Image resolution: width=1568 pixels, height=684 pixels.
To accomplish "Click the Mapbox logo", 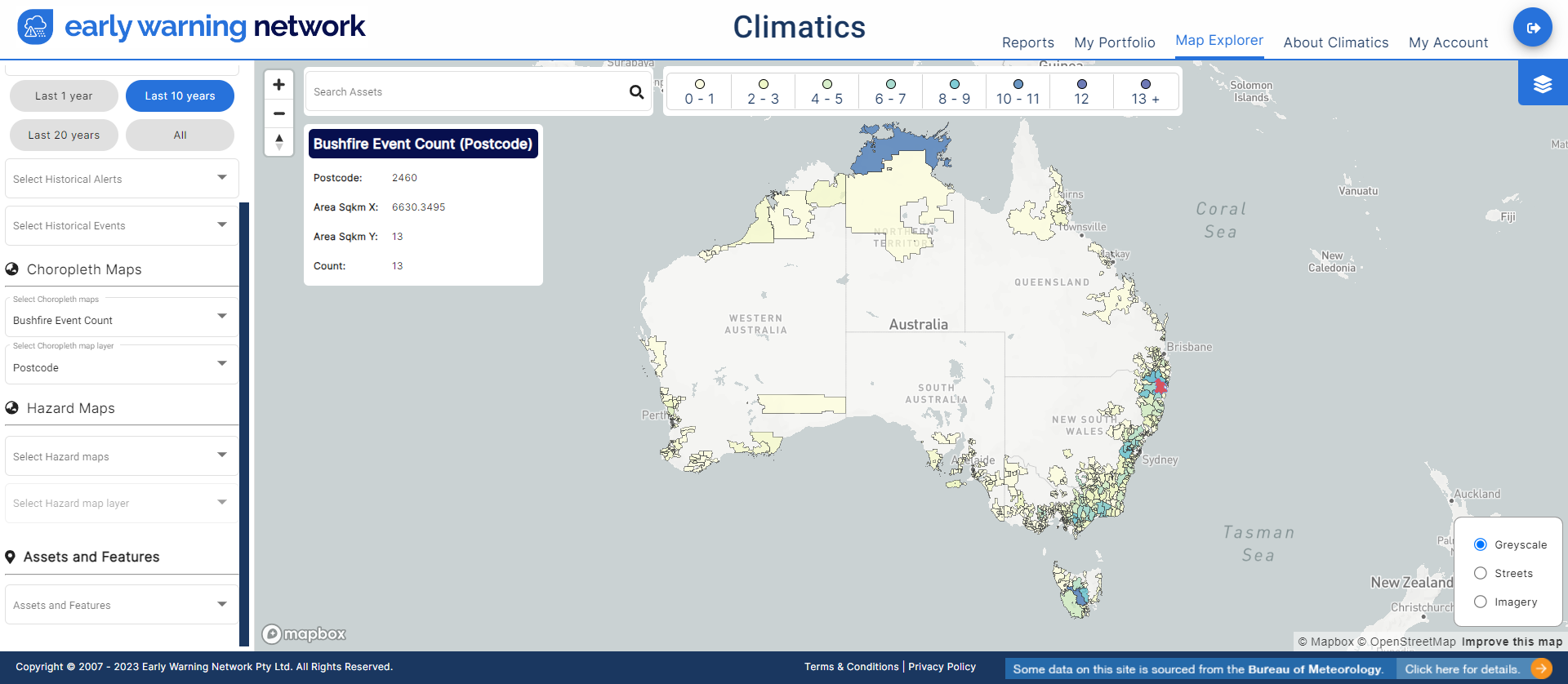I will pos(304,634).
